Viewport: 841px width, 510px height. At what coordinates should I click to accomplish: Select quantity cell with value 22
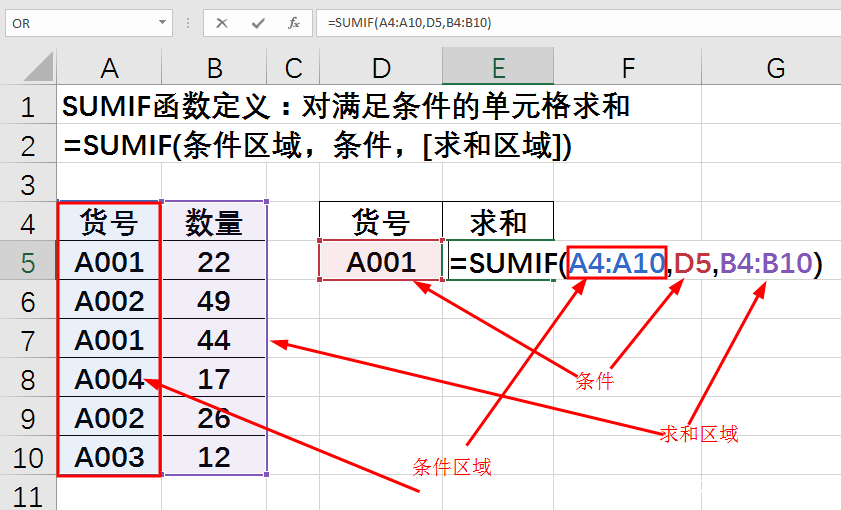214,262
